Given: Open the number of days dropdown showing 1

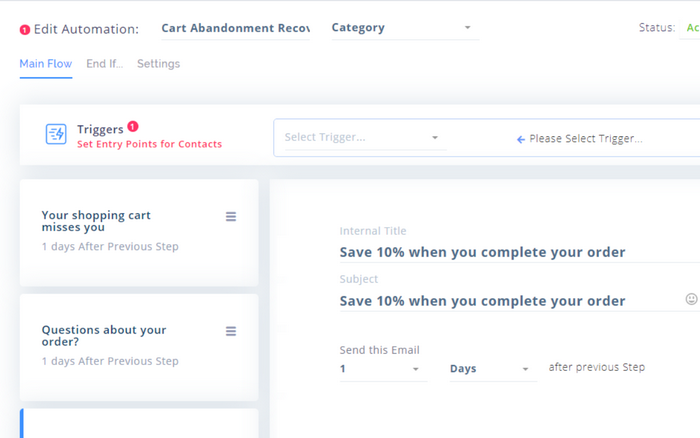Looking at the screenshot, I should 383,369.
